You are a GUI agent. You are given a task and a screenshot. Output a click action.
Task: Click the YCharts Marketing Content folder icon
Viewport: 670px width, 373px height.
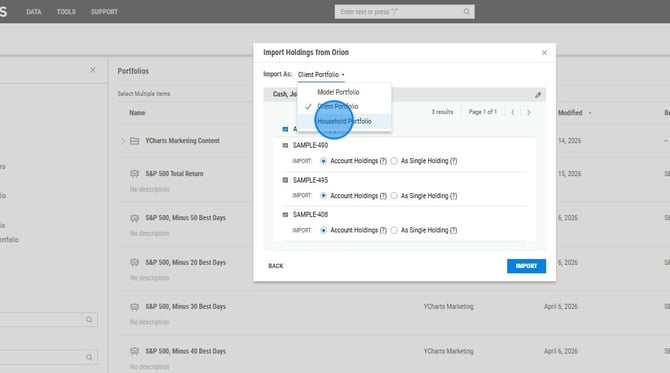click(134, 141)
